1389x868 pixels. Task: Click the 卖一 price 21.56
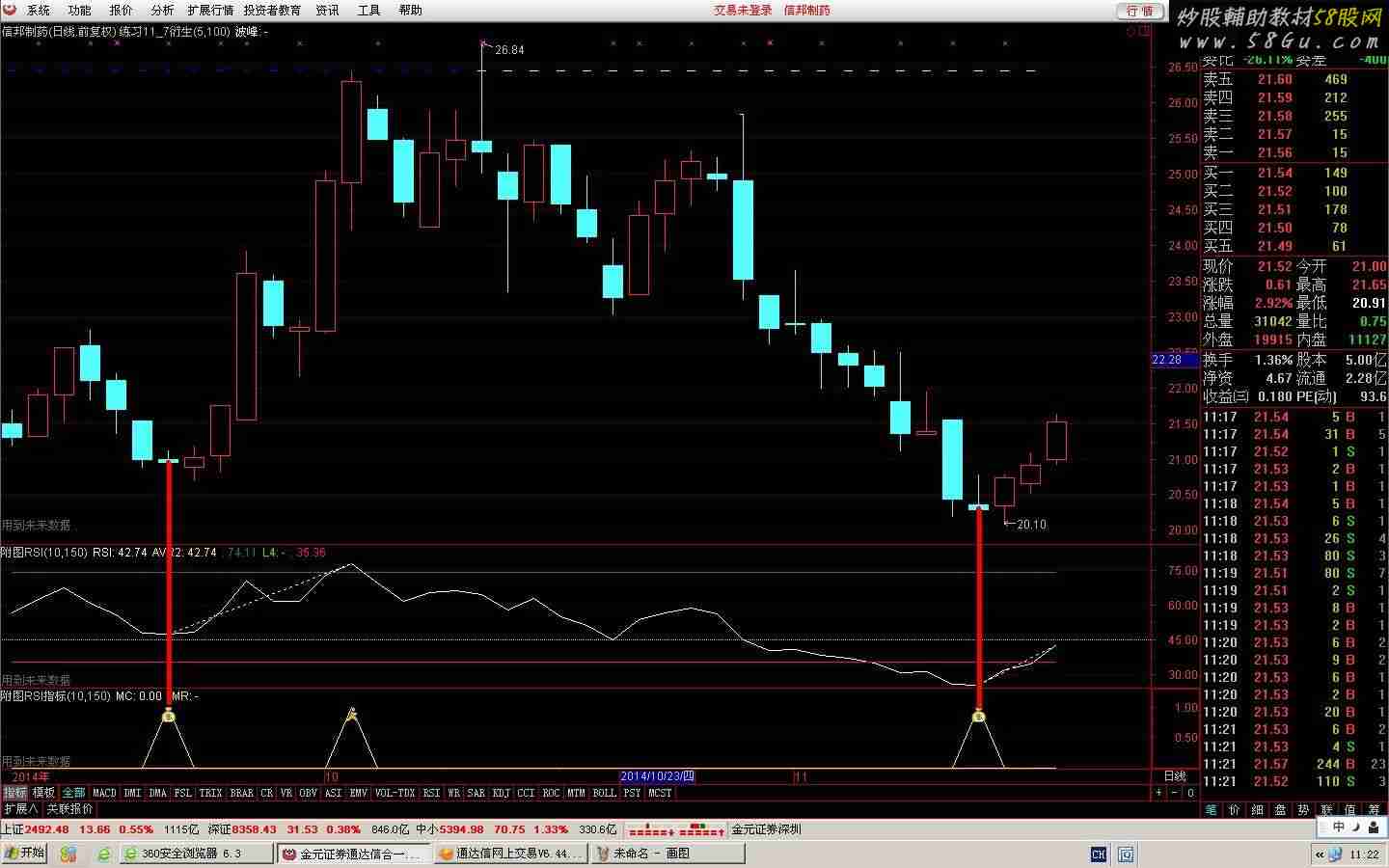click(1274, 152)
